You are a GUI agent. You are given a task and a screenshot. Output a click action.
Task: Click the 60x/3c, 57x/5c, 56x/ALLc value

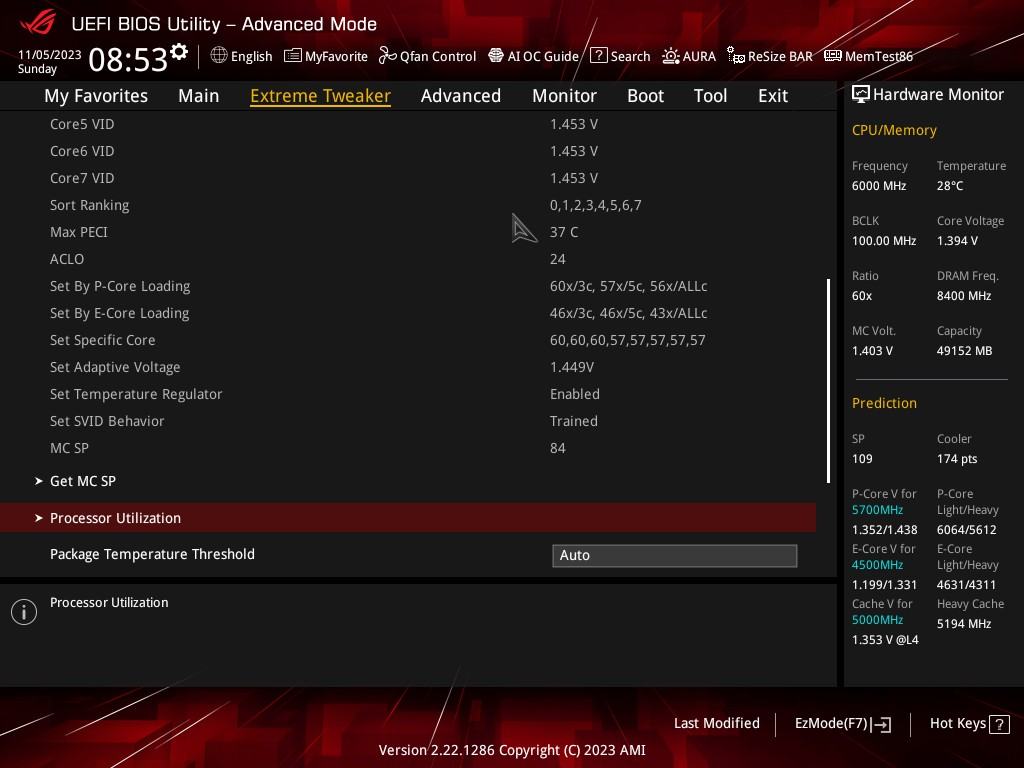pos(628,286)
